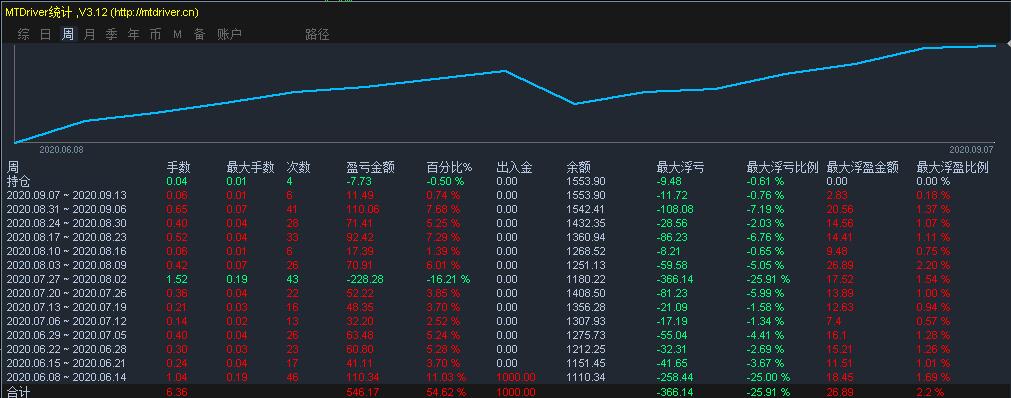The width and height of the screenshot is (1011, 398).
Task: Select the 2020.07.27 ~ 2020.08.02 week row
Action: coord(506,279)
